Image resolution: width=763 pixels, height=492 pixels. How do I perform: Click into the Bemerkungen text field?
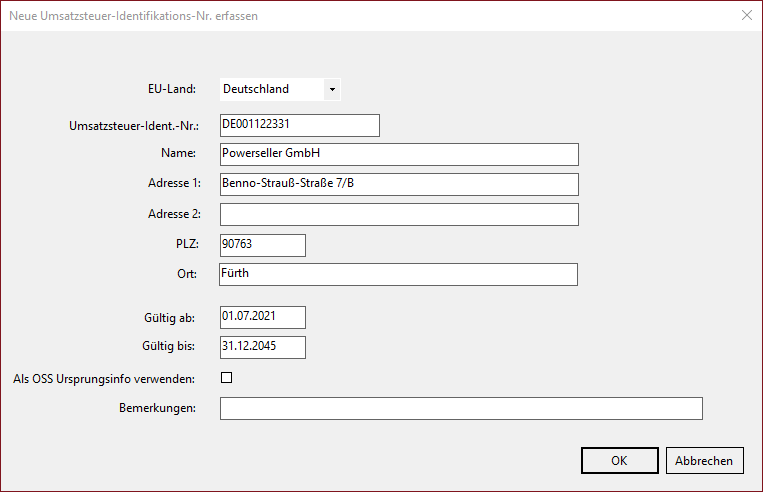coord(461,408)
